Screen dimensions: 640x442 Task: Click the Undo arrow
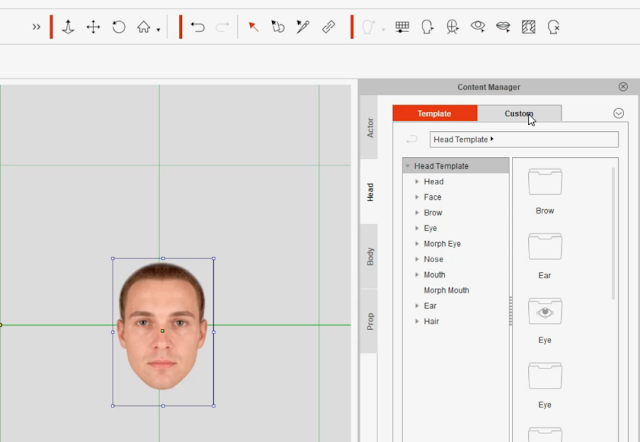point(198,27)
